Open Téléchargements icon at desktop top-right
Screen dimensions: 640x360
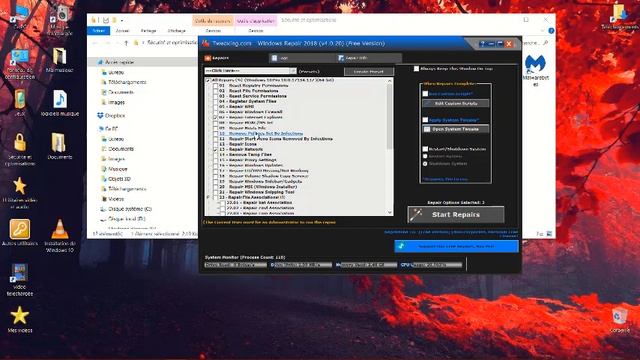[x=619, y=16]
